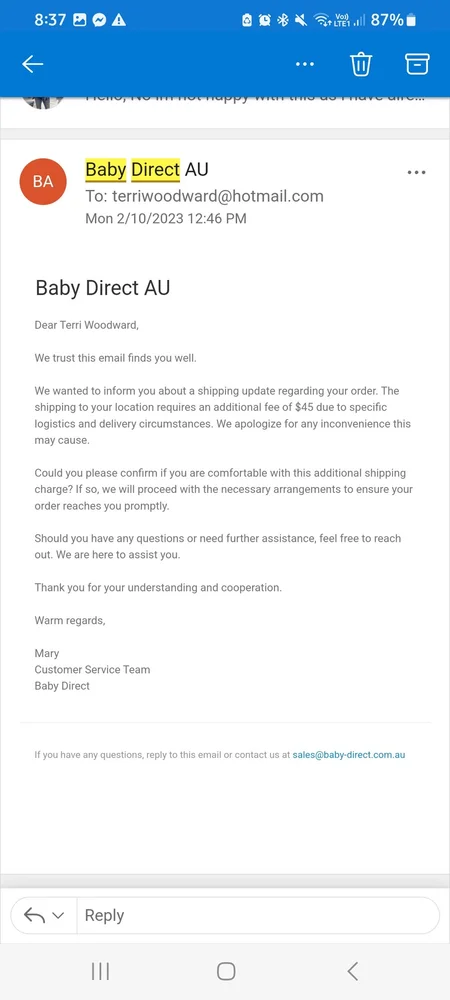Expand the collapsed previous message preview
Viewport: 450px width, 1000px height.
pyautogui.click(x=225, y=100)
